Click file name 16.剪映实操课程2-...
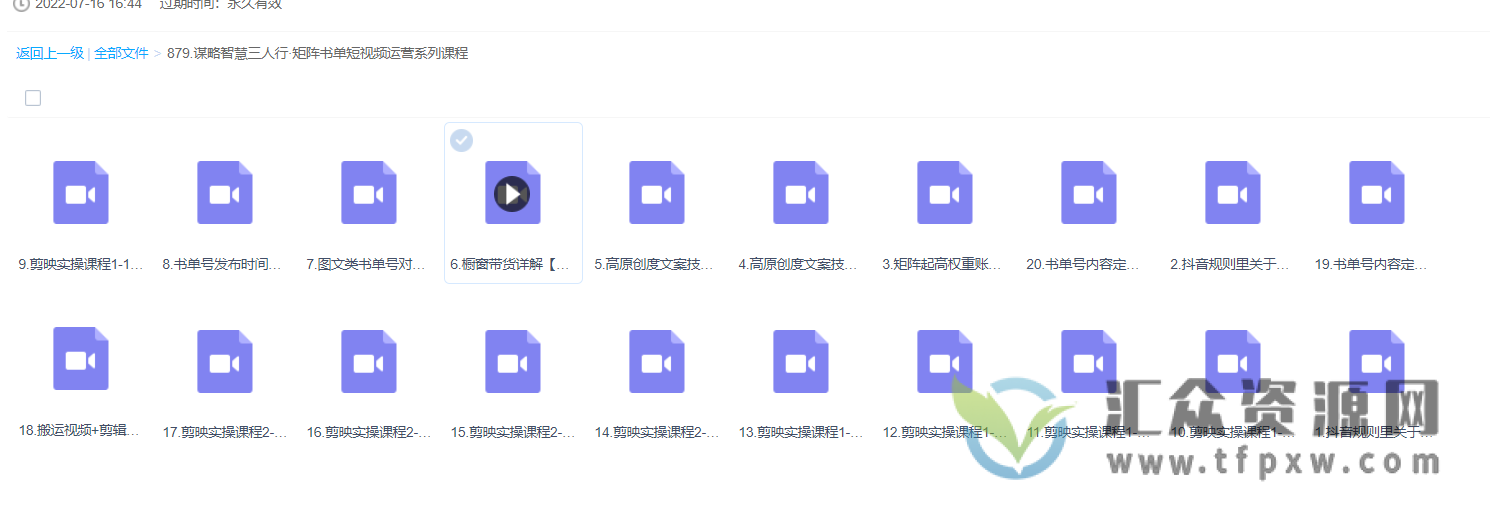The width and height of the screenshot is (1490, 528). point(369,433)
